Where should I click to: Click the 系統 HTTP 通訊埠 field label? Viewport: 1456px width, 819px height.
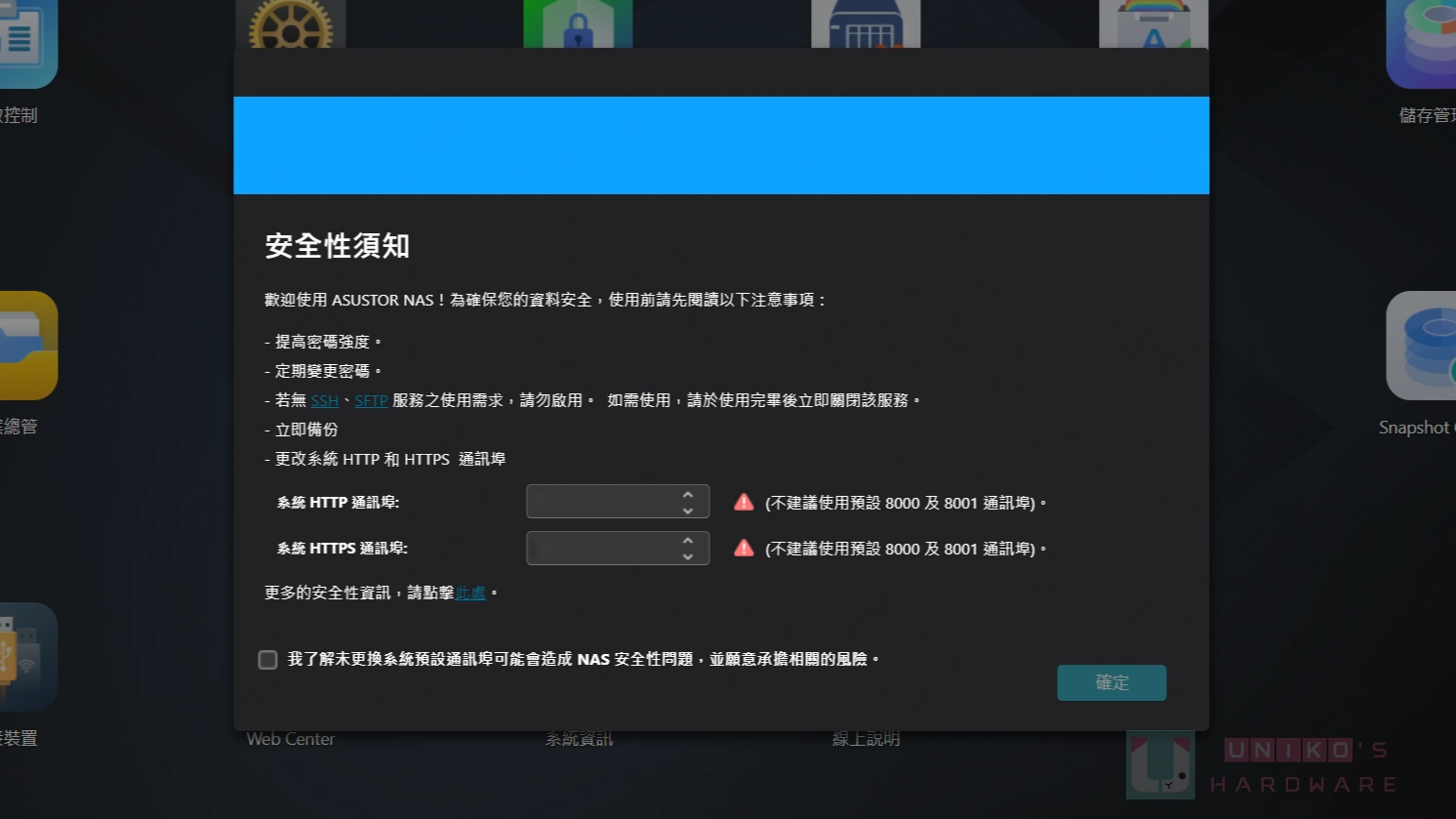[x=339, y=503]
